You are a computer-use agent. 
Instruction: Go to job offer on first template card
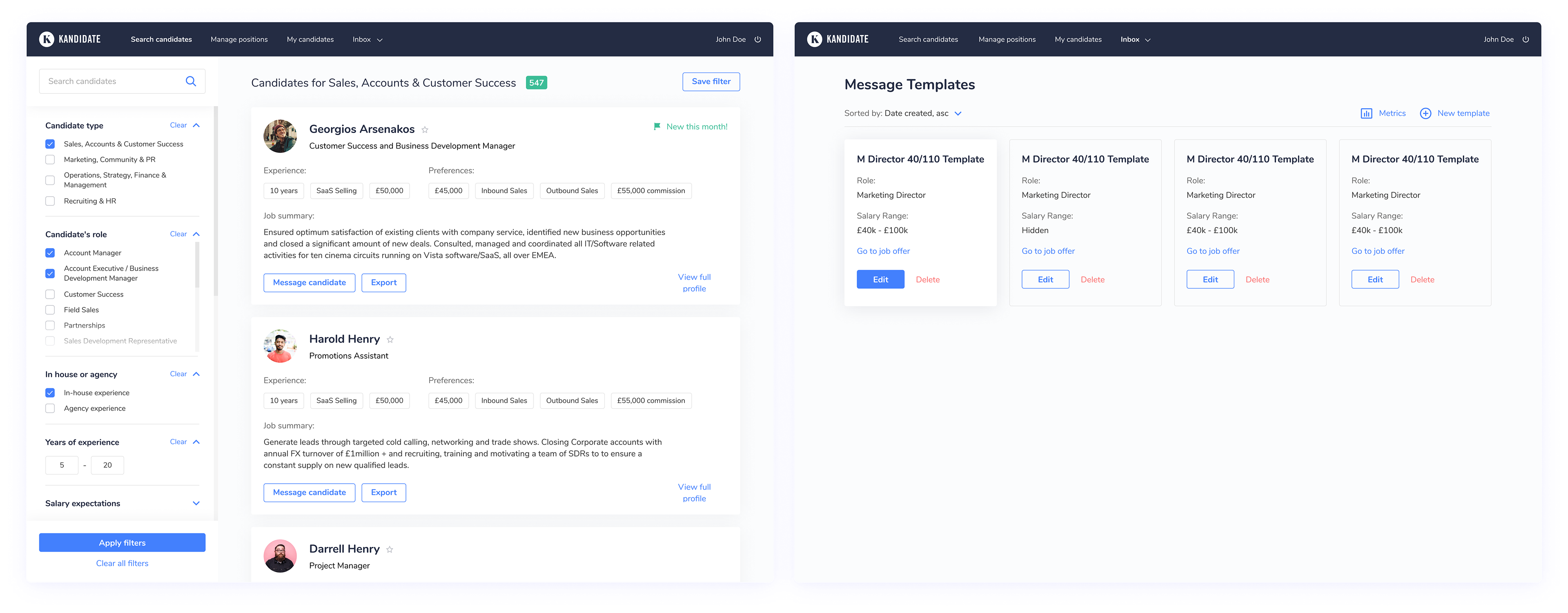point(883,251)
